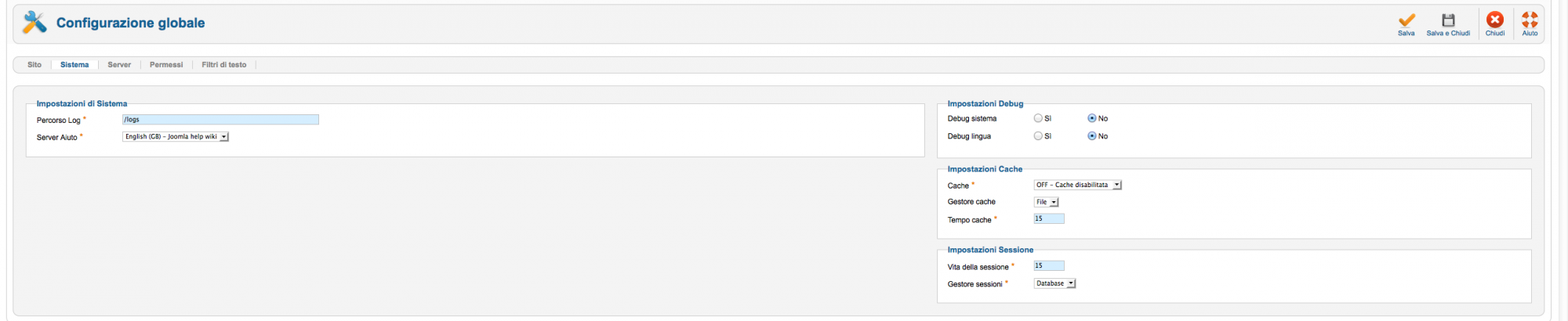The height and width of the screenshot is (321, 1568).
Task: Select Sì for Debug lingua
Action: click(1038, 136)
